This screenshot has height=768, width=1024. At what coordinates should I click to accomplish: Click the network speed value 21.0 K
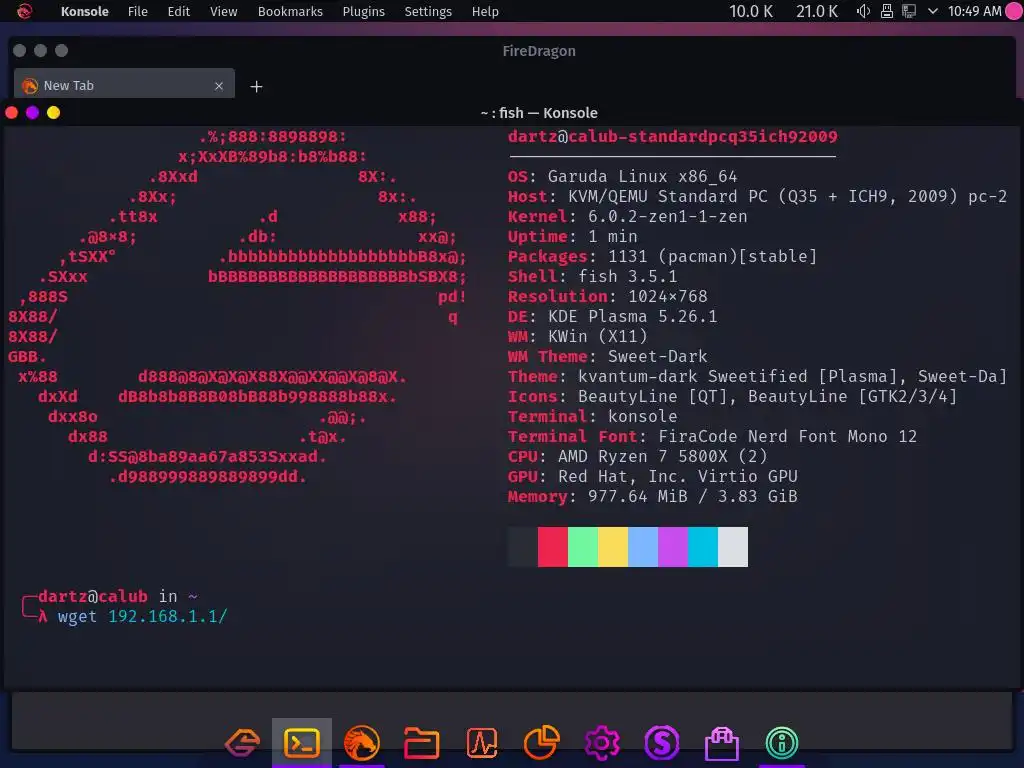(816, 12)
